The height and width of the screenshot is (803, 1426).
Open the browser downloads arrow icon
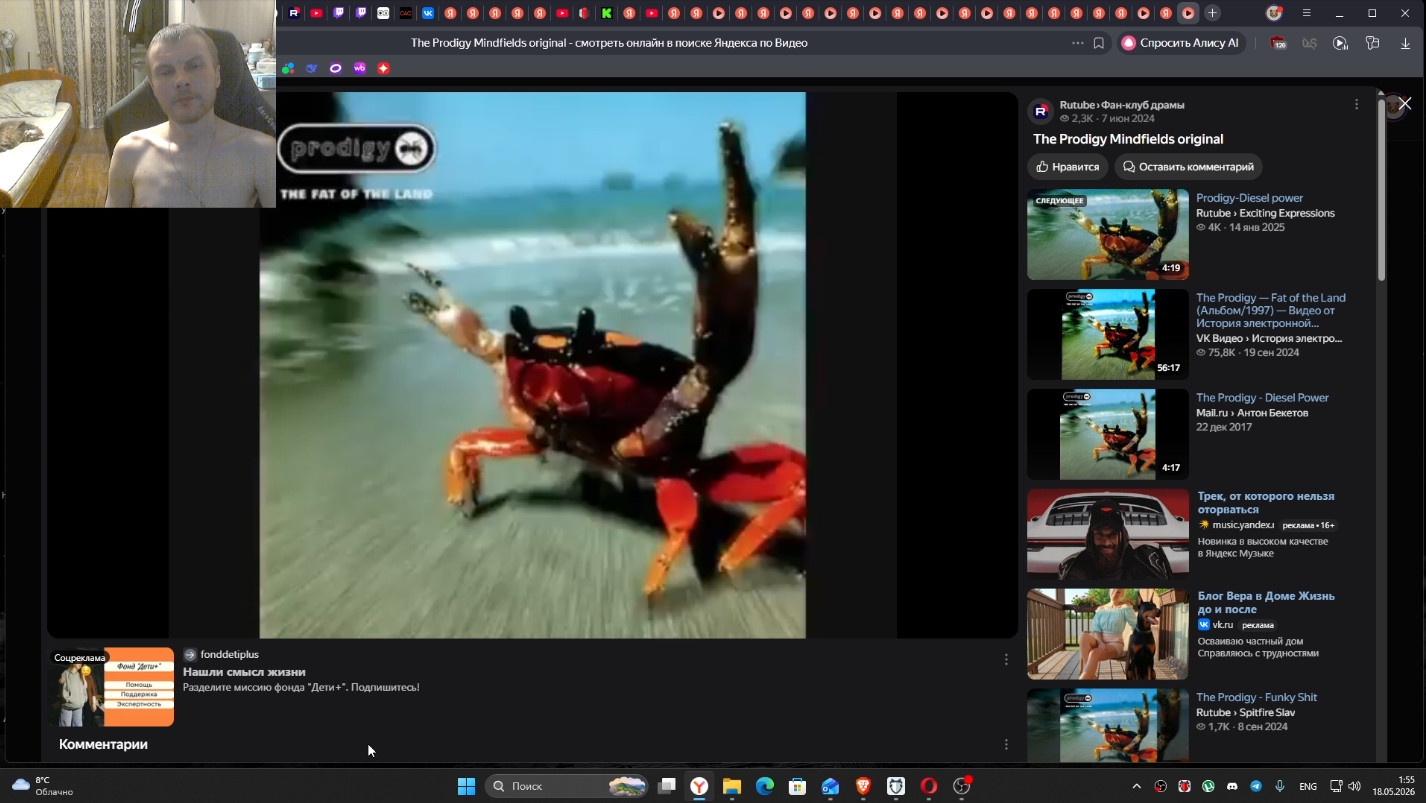tap(1405, 43)
